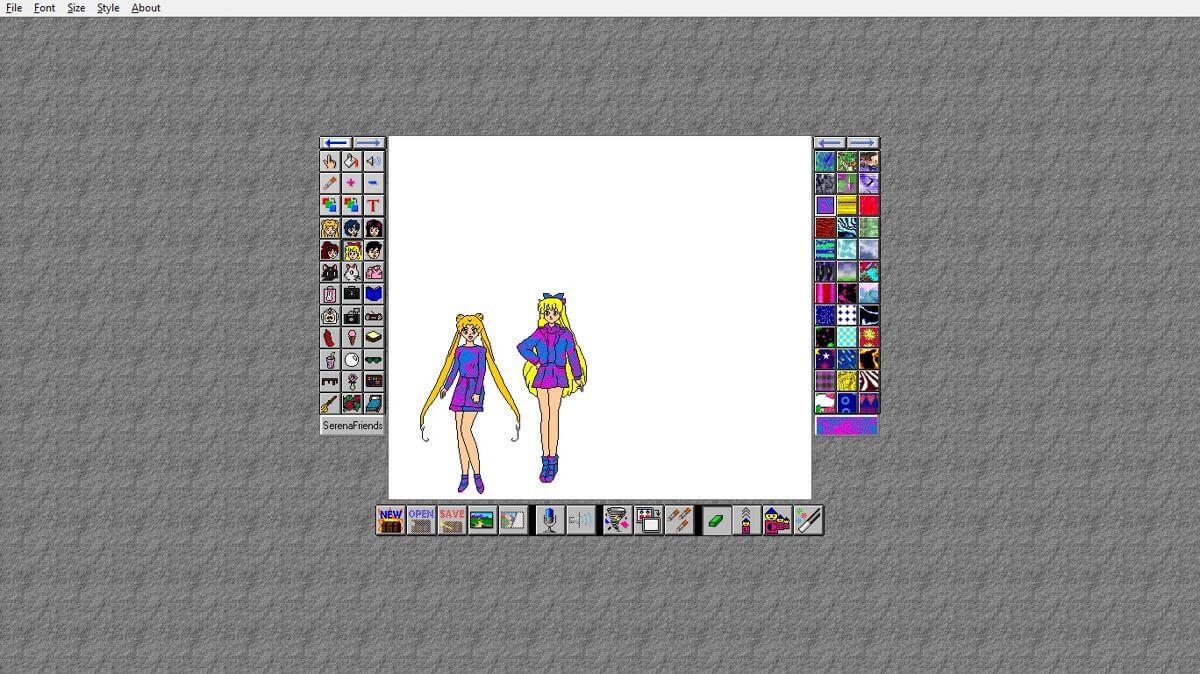Choose the pink shirt stamp

click(373, 271)
